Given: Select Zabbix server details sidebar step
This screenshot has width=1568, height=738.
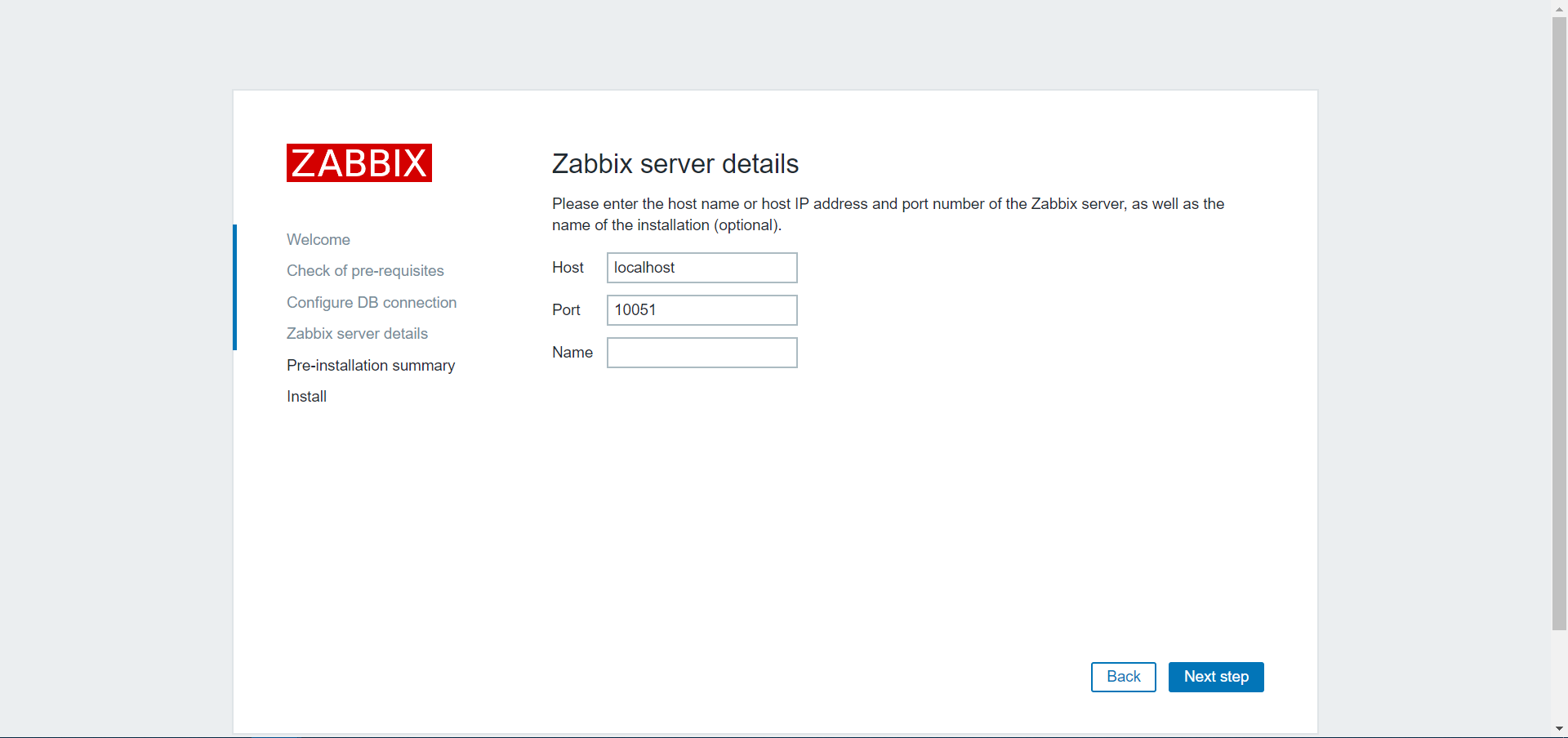Looking at the screenshot, I should pos(357,334).
